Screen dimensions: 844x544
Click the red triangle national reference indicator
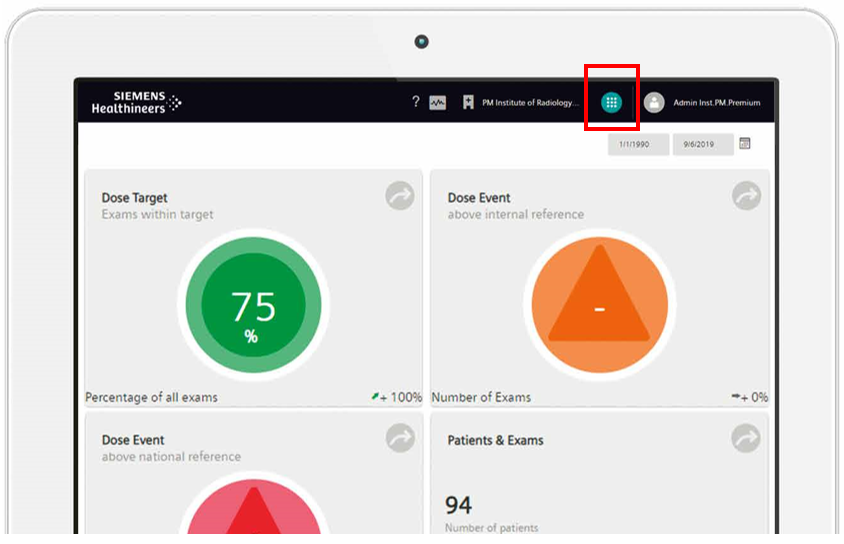(254, 503)
